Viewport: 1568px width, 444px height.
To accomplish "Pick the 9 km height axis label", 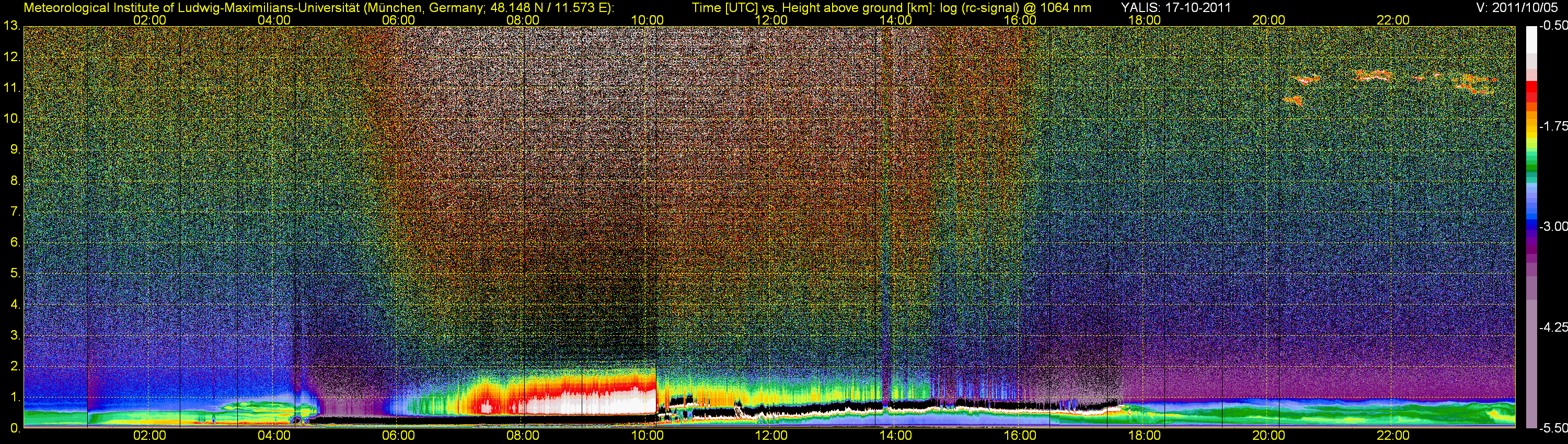I will [15, 149].
